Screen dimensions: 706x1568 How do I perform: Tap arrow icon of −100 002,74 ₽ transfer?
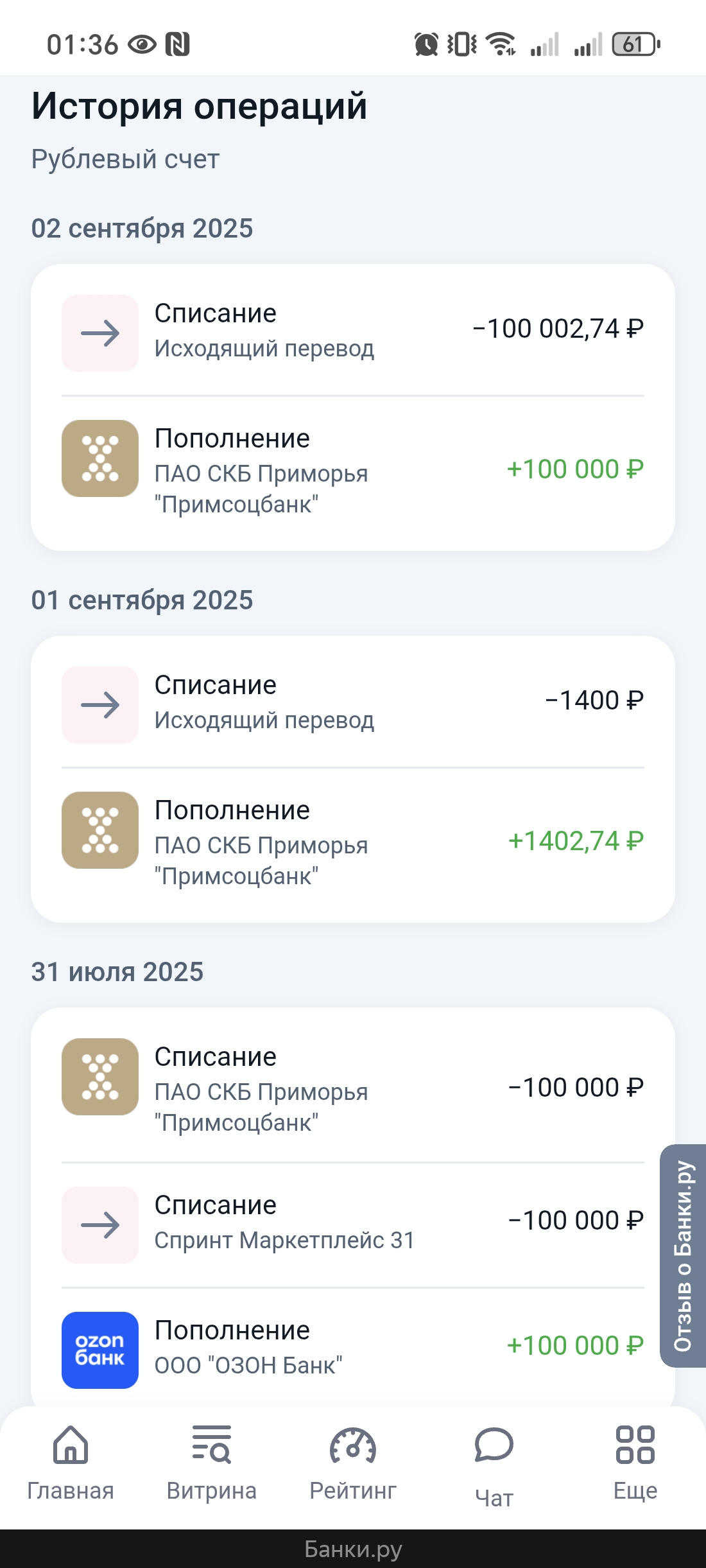click(100, 333)
